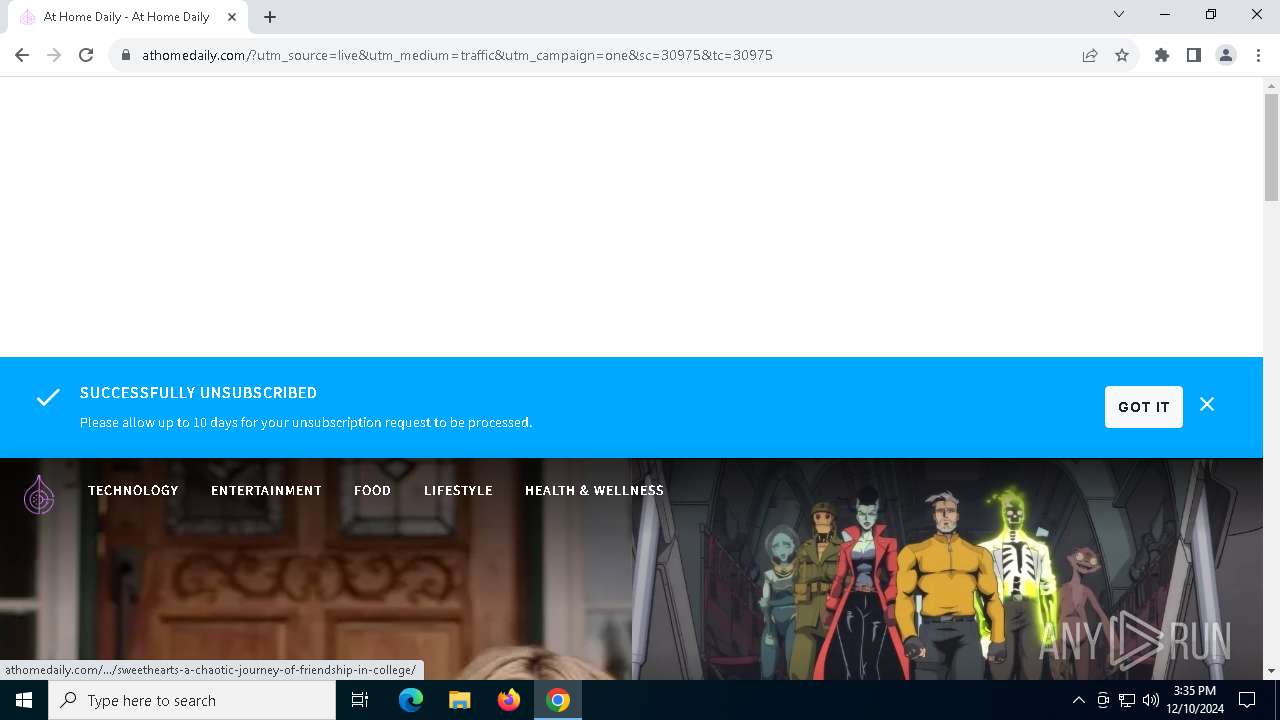Image resolution: width=1280 pixels, height=720 pixels.
Task: Open Chrome three-dot menu
Action: [1258, 55]
